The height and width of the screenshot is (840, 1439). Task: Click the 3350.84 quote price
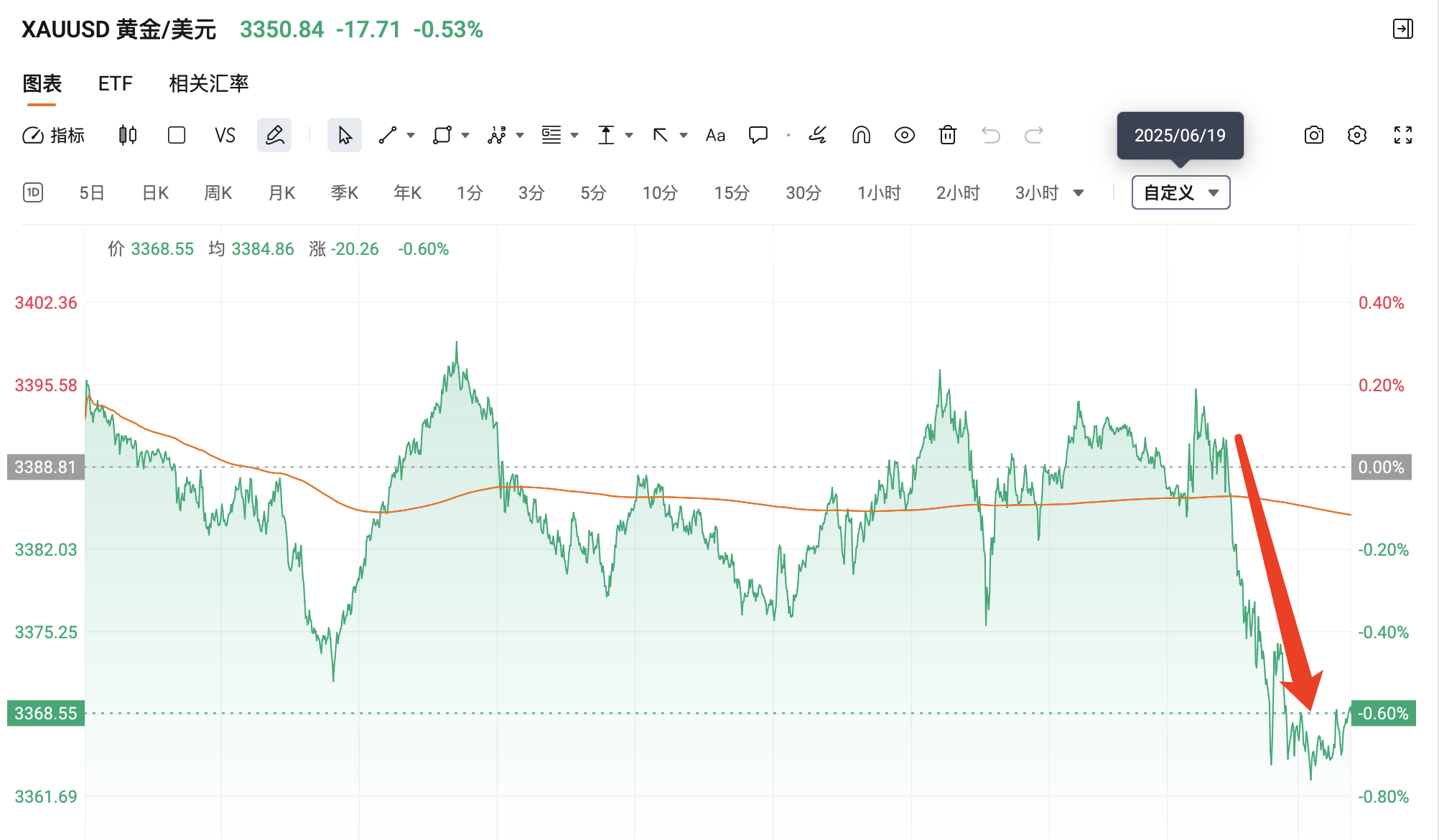click(282, 29)
